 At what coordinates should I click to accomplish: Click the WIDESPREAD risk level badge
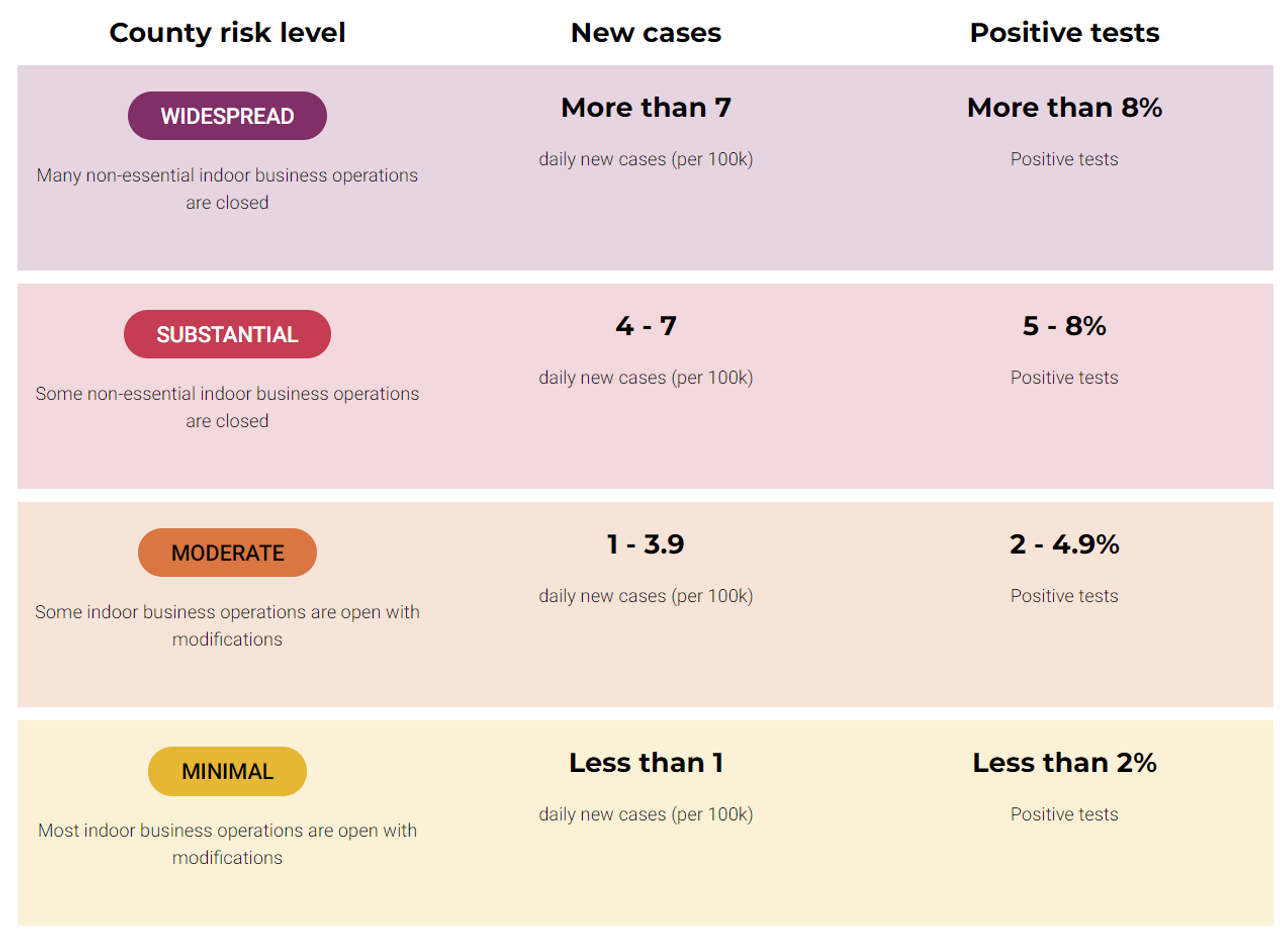227,116
